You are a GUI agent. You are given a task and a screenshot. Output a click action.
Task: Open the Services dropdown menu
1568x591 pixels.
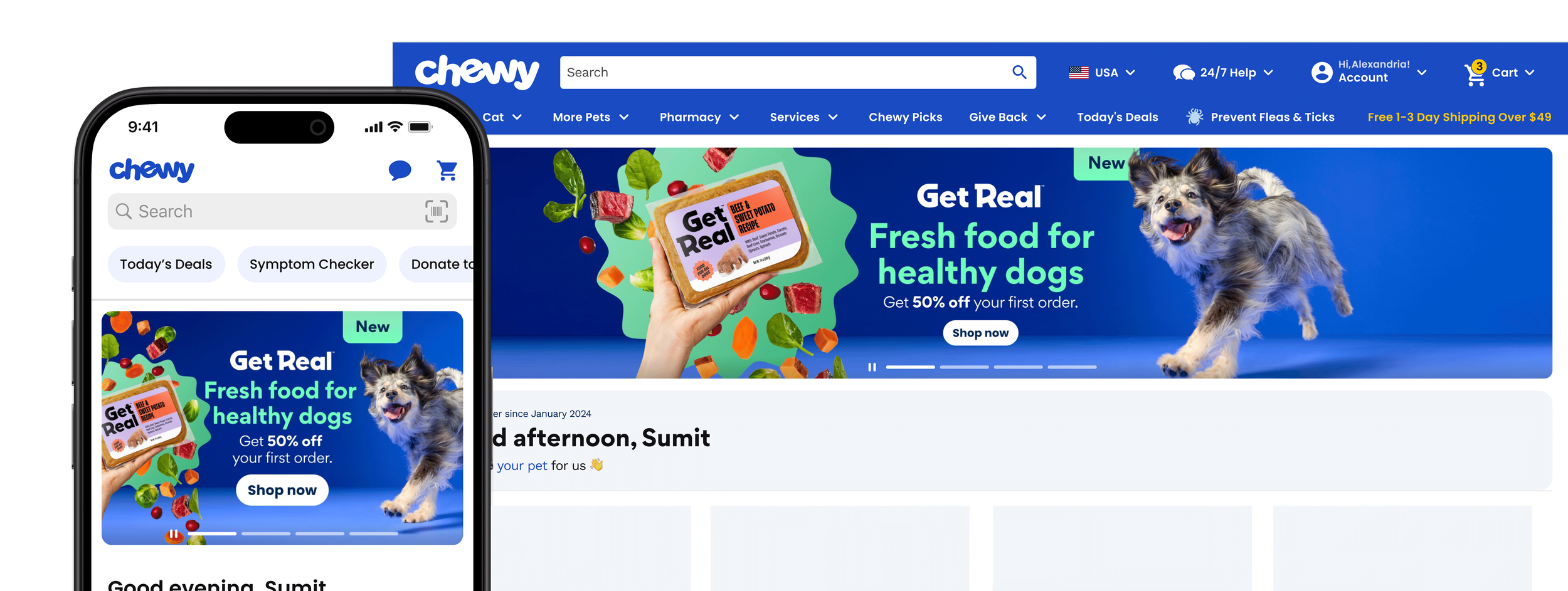click(x=803, y=117)
